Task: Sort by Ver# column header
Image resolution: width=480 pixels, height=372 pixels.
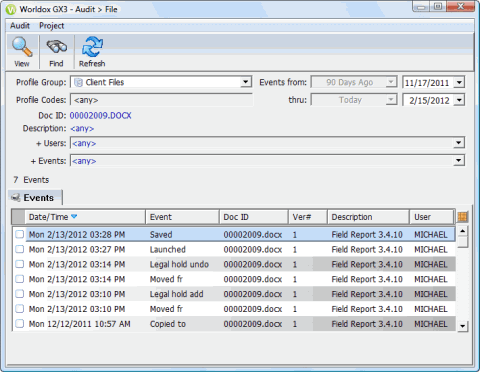Action: pyautogui.click(x=308, y=217)
